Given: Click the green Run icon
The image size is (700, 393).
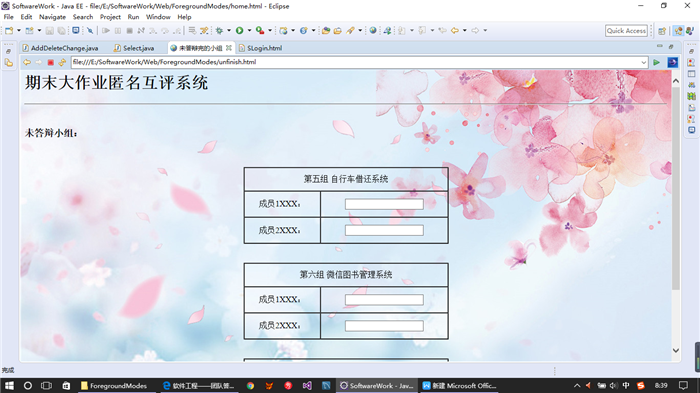Looking at the screenshot, I should click(240, 30).
